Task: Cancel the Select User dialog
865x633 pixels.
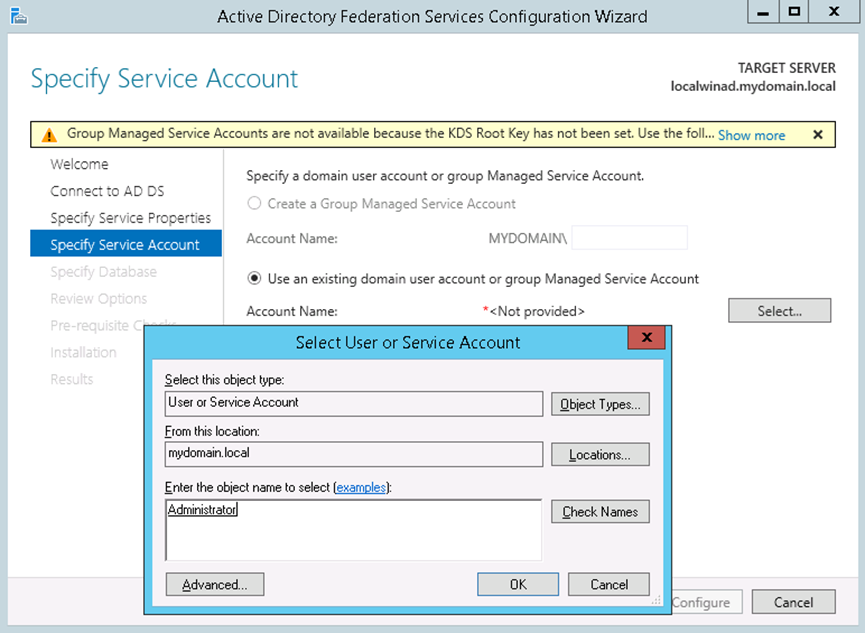Action: coord(608,584)
